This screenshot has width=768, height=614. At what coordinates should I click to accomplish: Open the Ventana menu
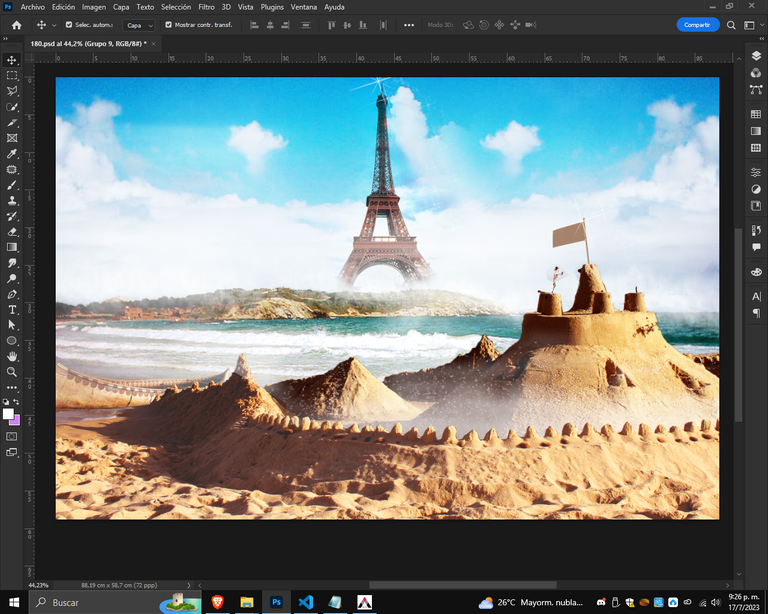(x=304, y=7)
